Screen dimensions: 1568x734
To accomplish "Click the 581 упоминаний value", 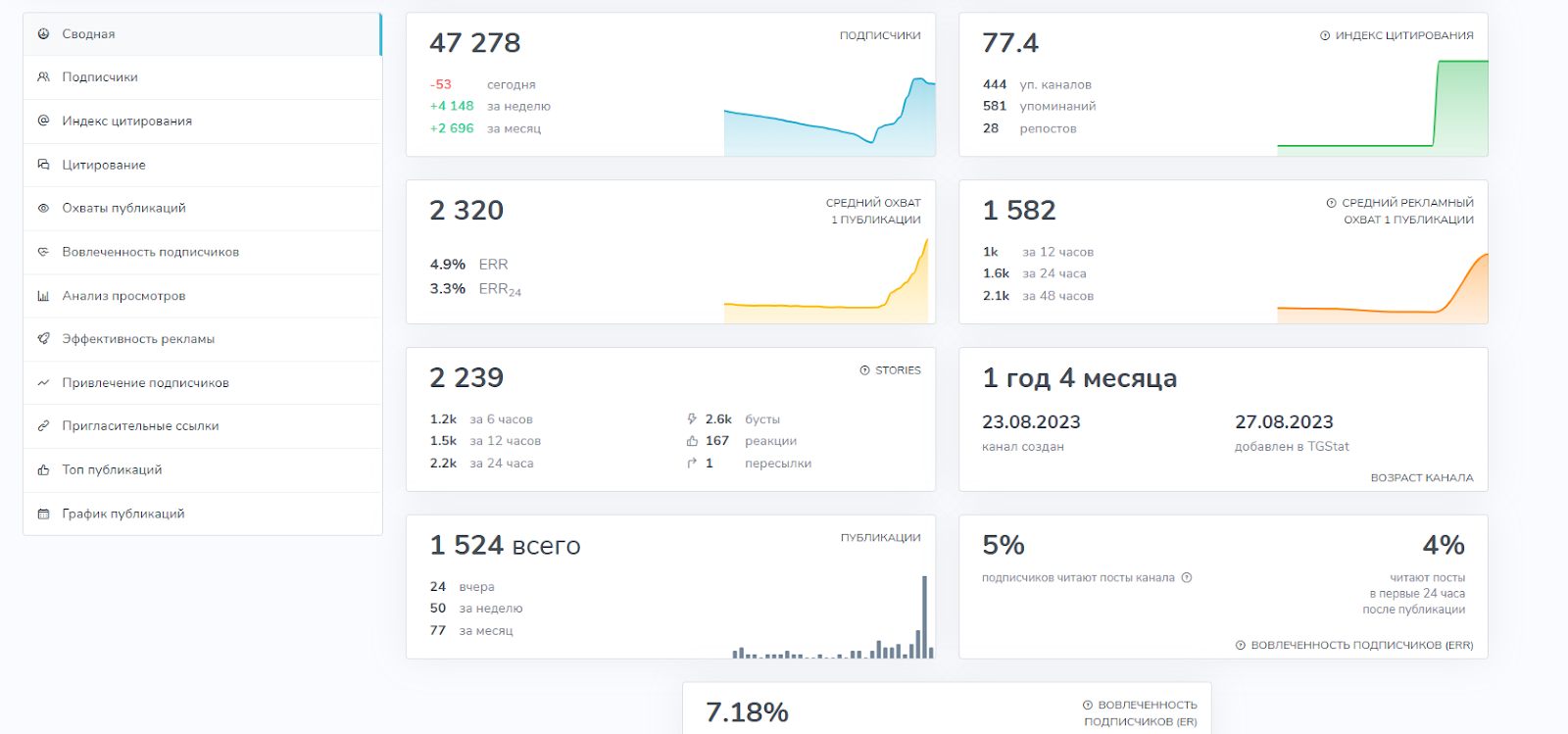I will [x=995, y=106].
